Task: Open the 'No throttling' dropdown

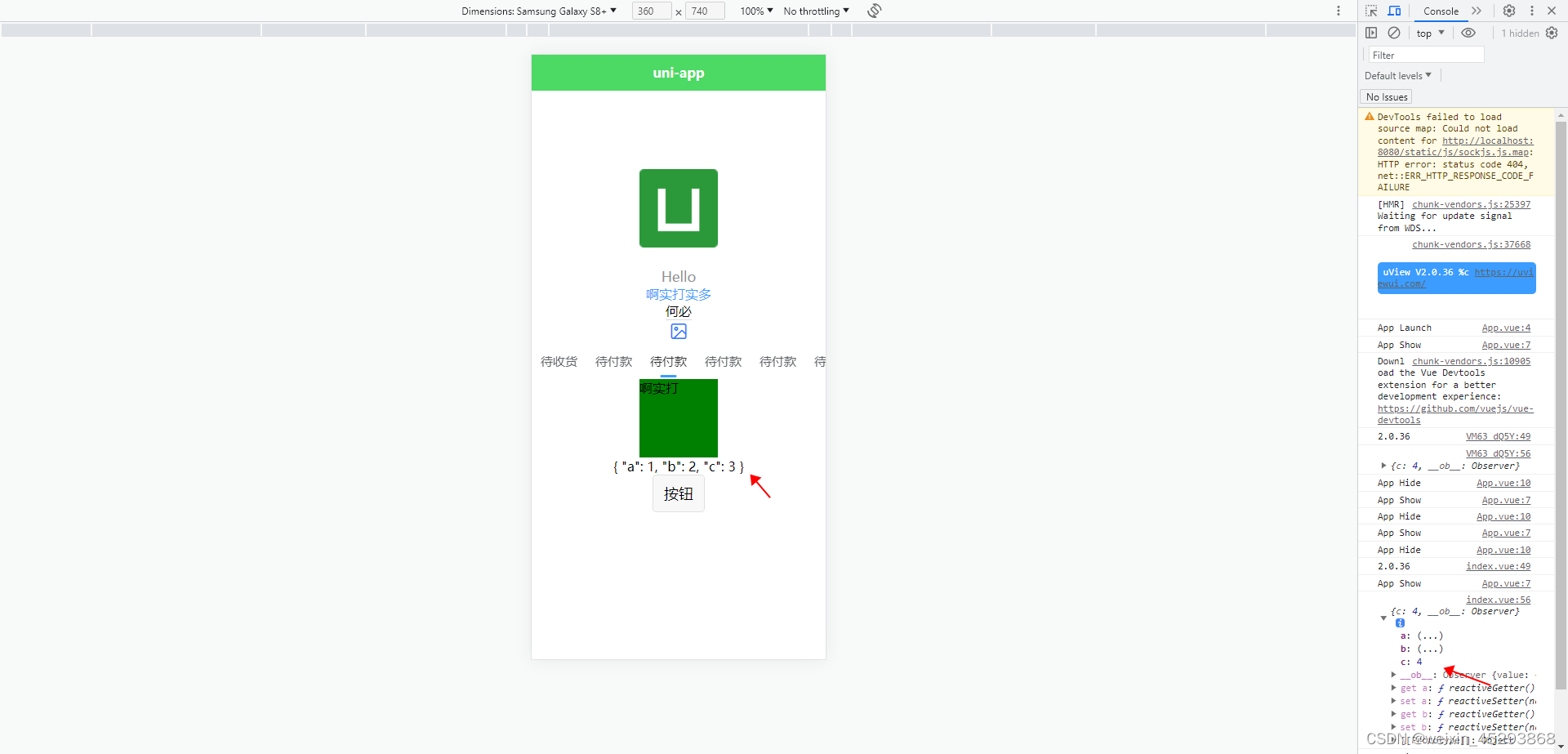Action: click(x=816, y=11)
